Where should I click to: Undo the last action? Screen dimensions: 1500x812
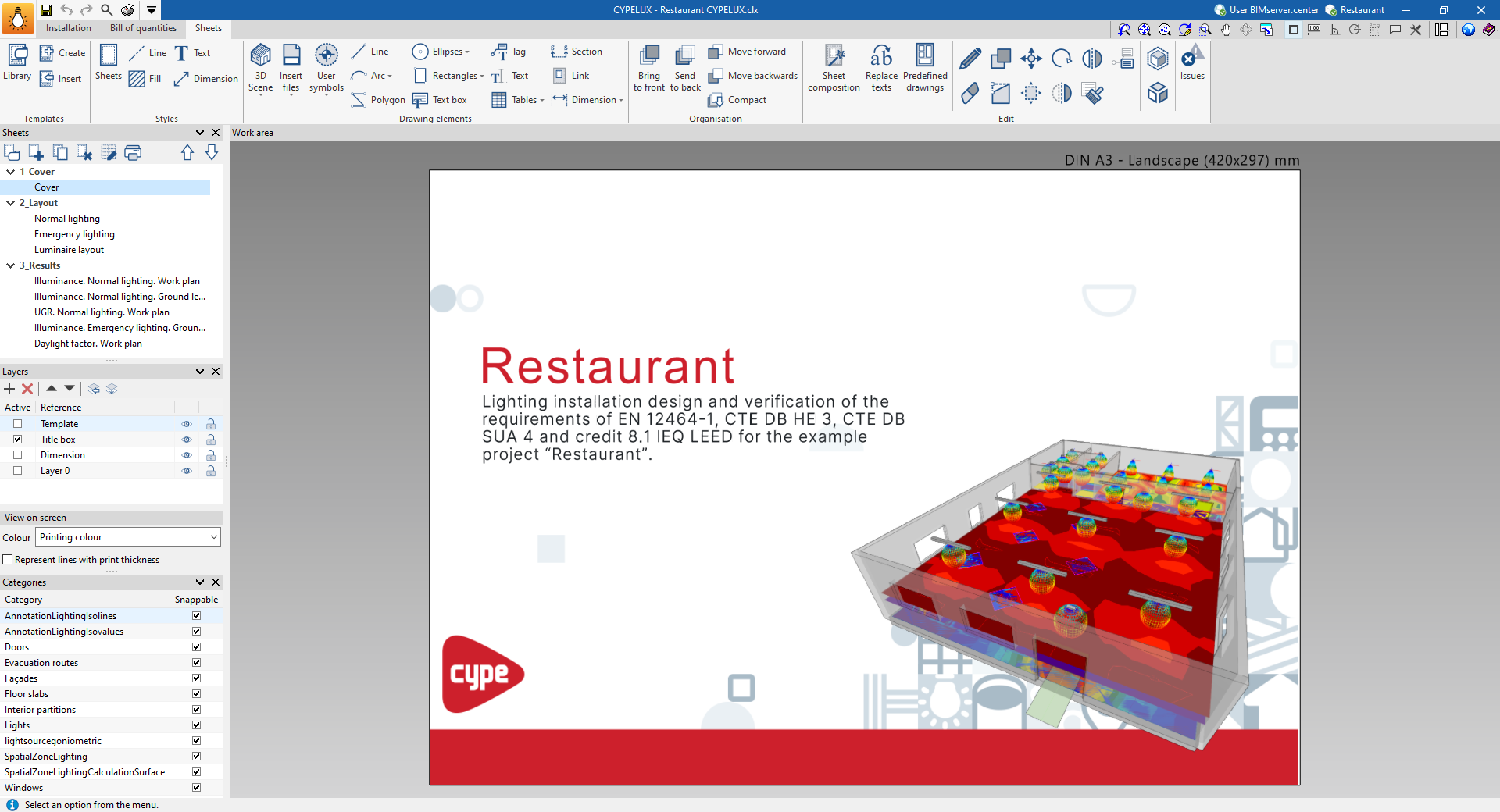pos(66,10)
